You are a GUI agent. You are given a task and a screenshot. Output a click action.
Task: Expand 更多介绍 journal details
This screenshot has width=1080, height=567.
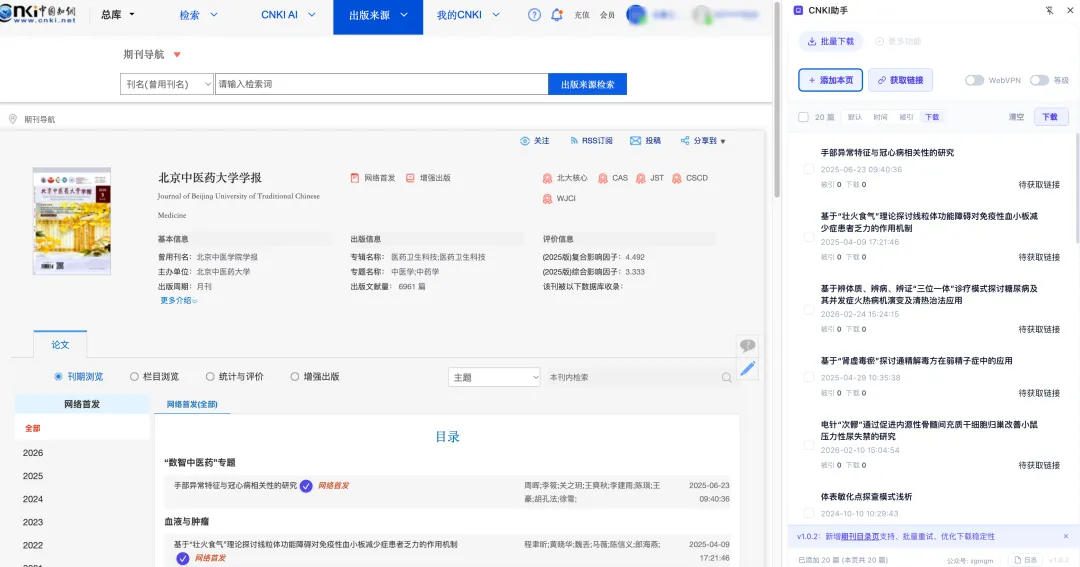pos(178,300)
